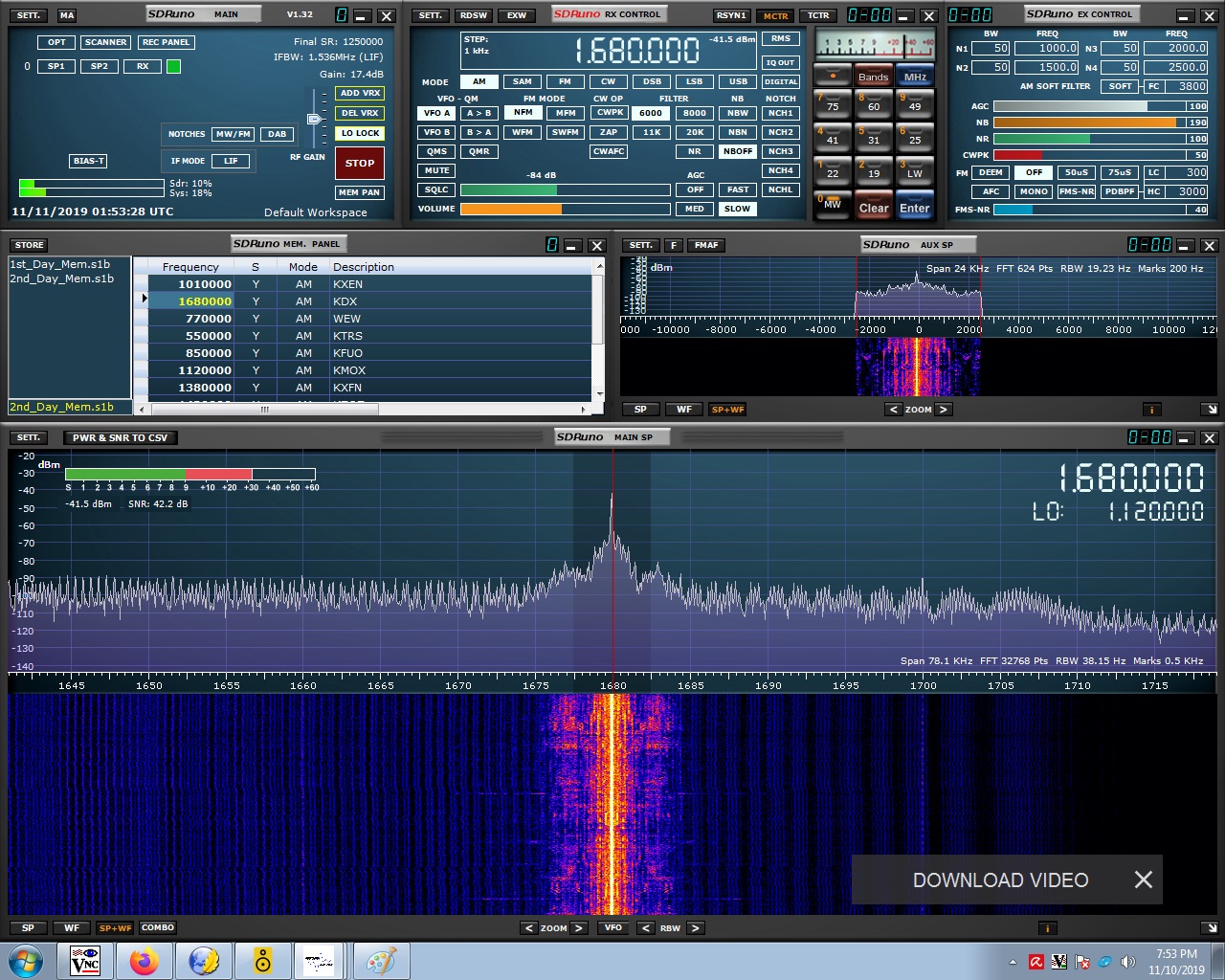Decrease RBW in Main SP
Screen dimensions: 1225x980
[x=646, y=927]
